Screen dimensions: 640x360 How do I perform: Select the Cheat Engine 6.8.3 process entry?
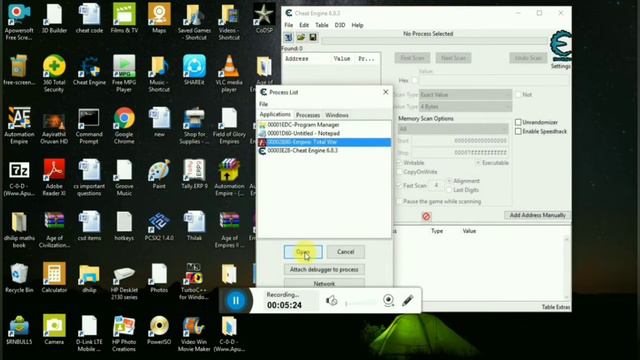[324, 151]
